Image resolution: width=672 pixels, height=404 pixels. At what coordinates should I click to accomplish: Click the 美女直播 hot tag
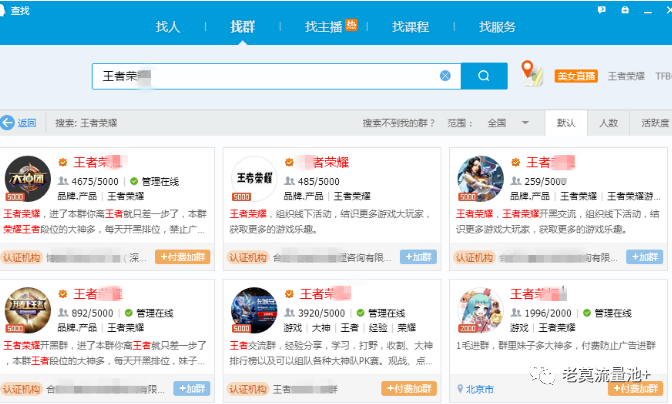[576, 76]
